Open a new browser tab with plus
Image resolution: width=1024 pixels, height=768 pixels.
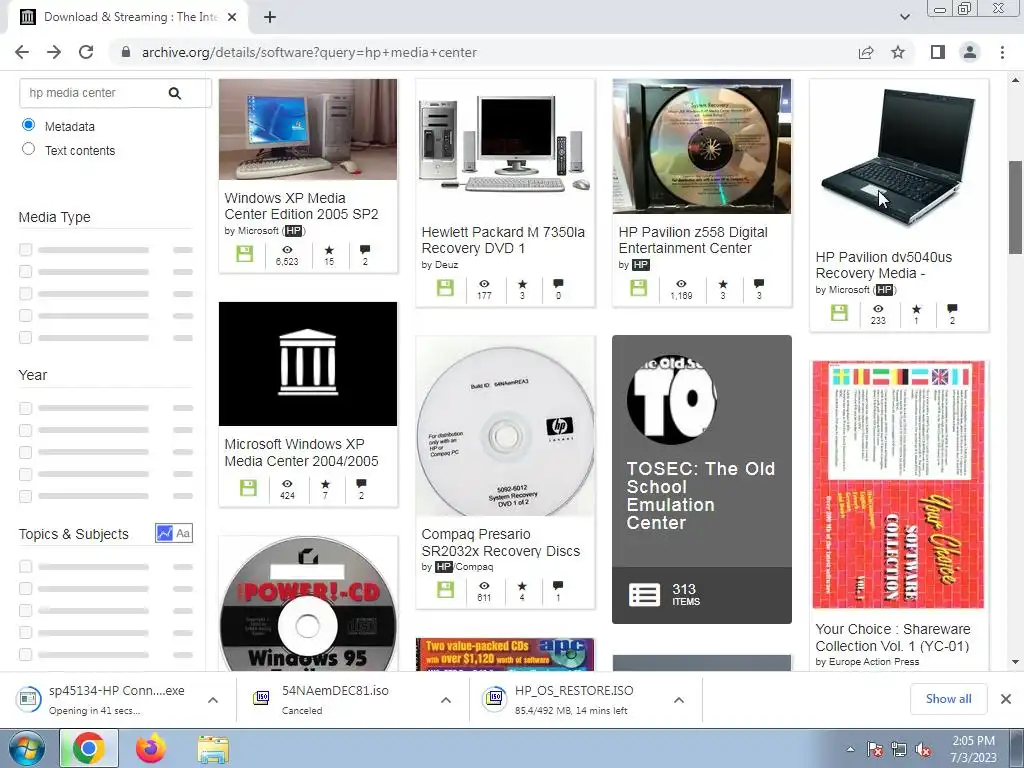(270, 17)
